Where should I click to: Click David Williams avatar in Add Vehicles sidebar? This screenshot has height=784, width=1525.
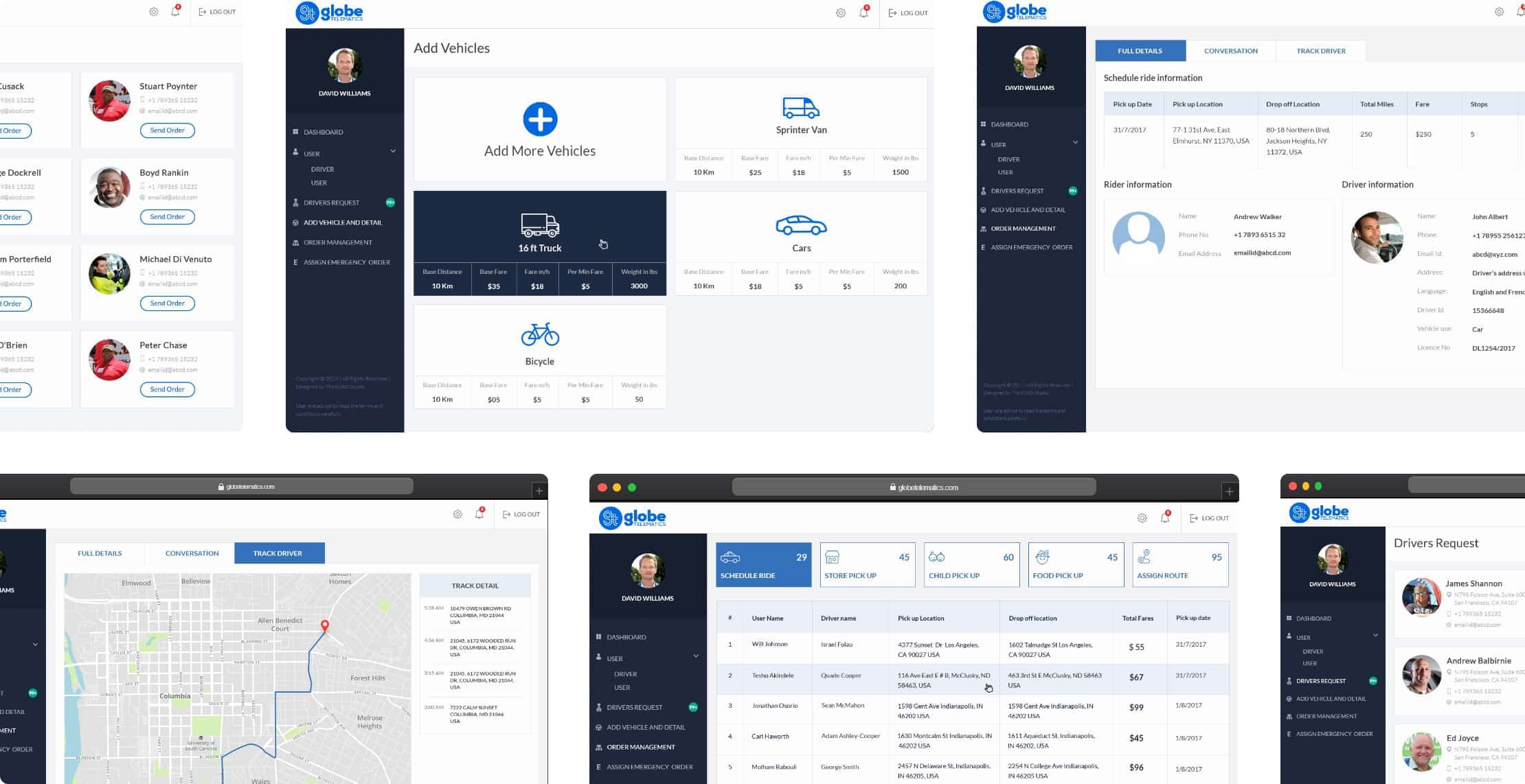(345, 66)
